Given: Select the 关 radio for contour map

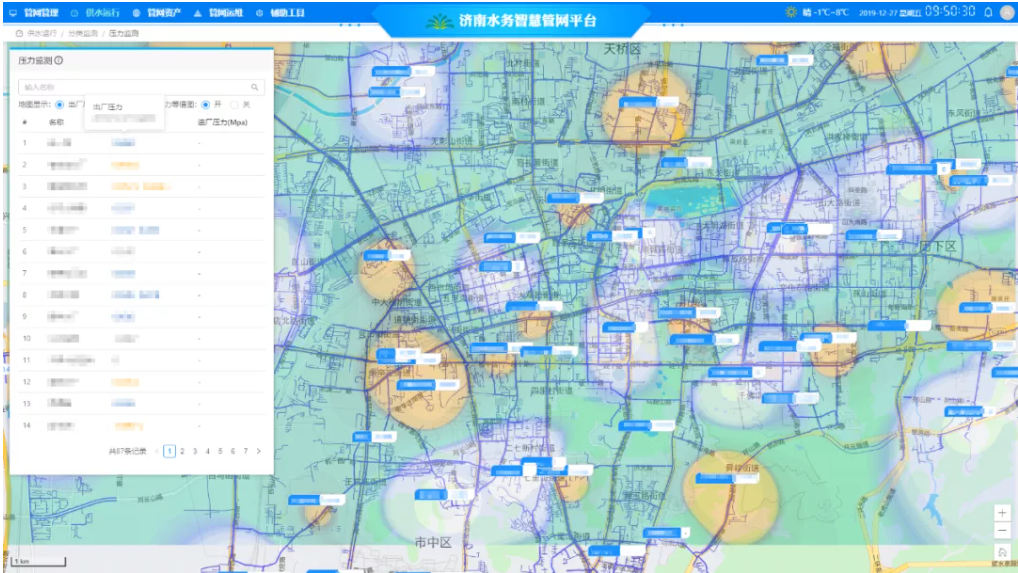Looking at the screenshot, I should click(x=234, y=104).
